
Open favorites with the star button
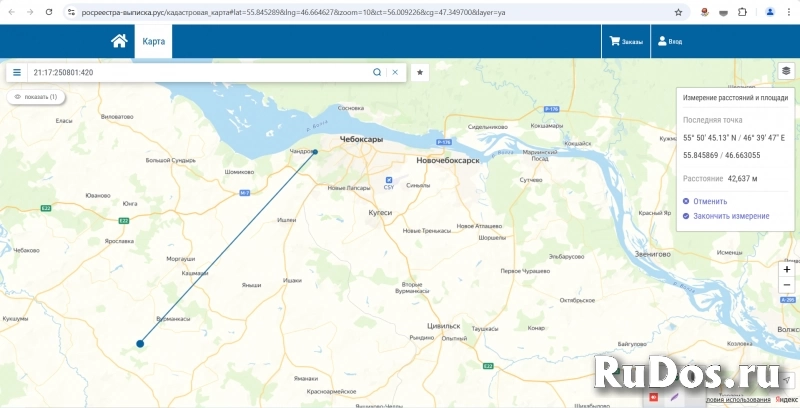(x=420, y=72)
